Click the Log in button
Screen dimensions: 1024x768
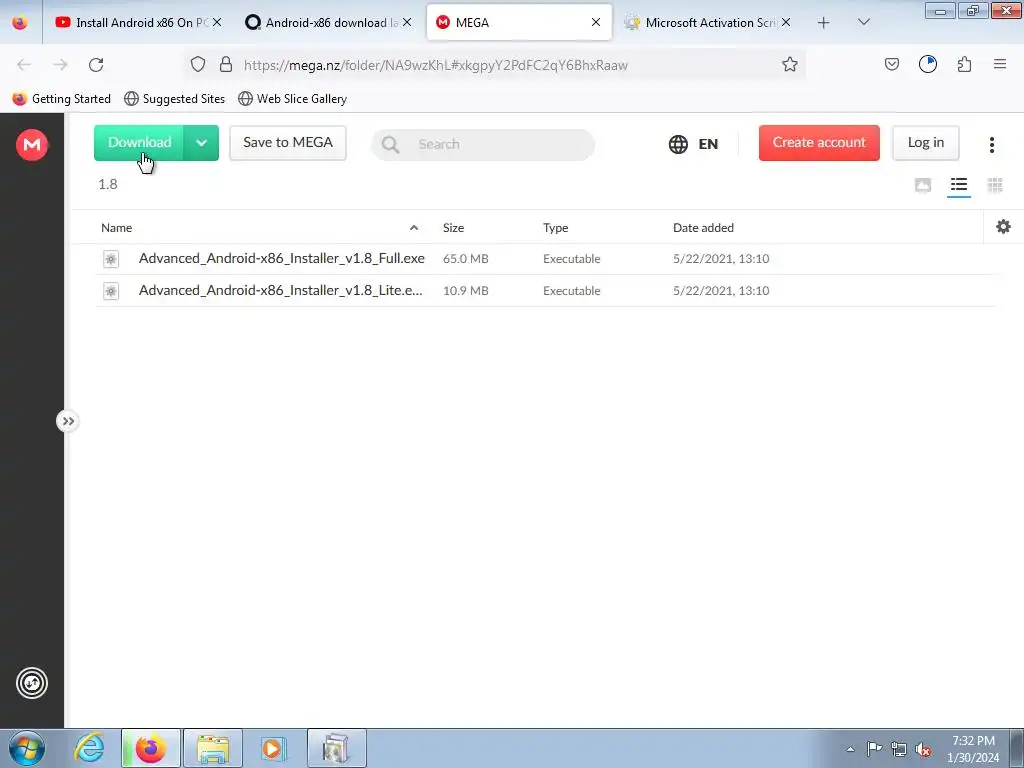(x=925, y=142)
